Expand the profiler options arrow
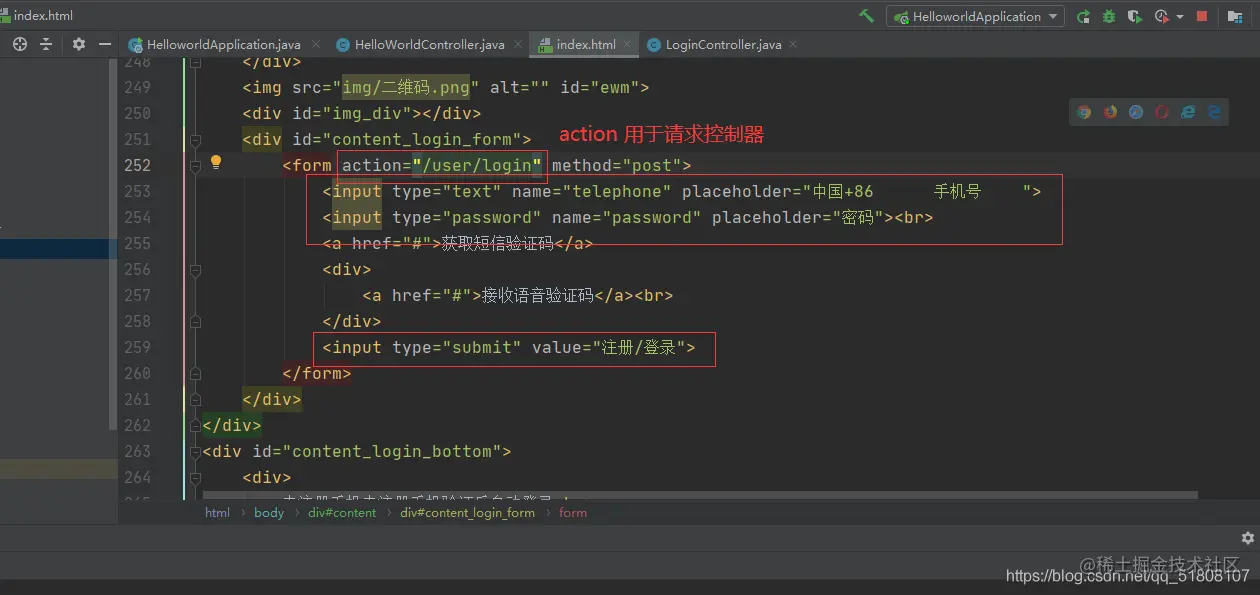 [1180, 17]
